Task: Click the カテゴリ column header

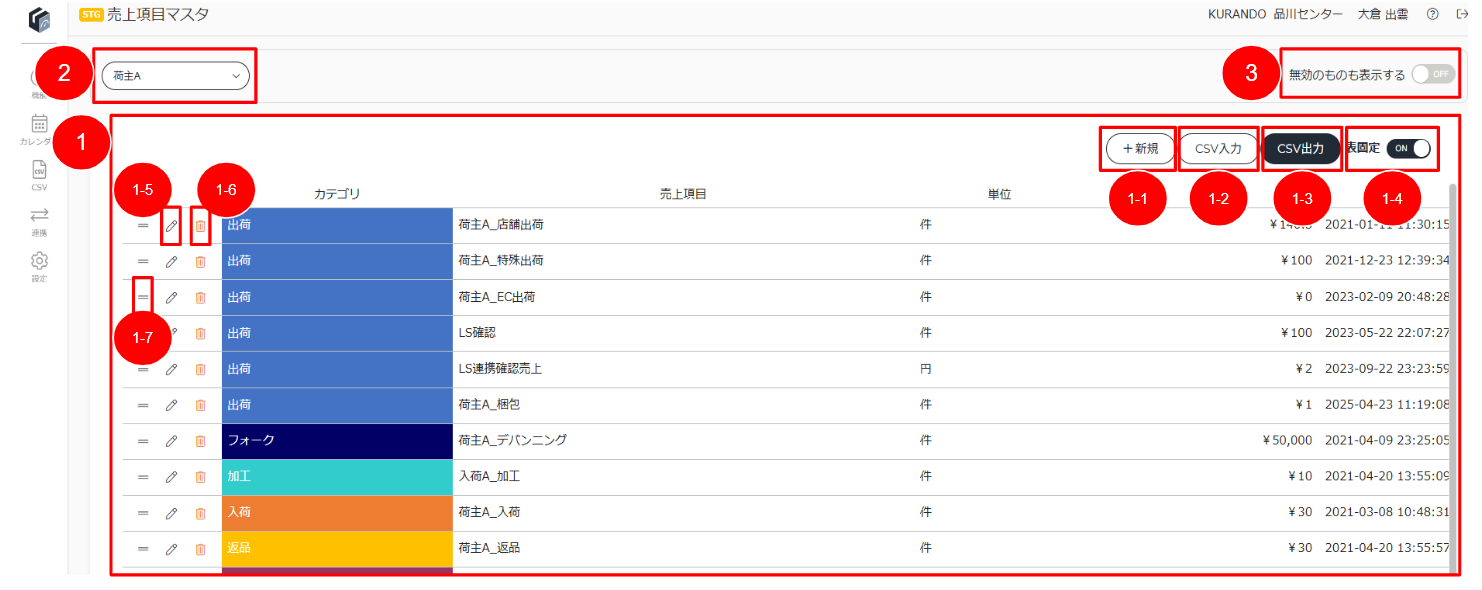Action: 337,194
